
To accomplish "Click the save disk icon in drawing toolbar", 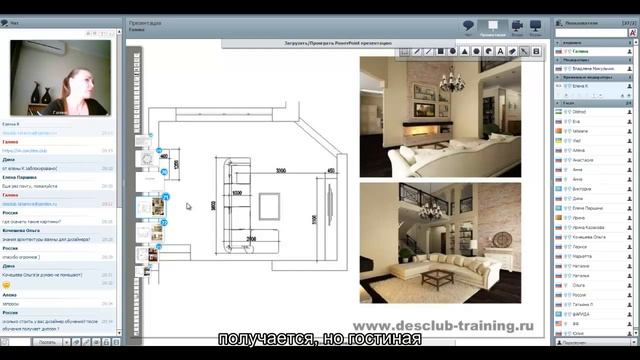I will coord(536,51).
